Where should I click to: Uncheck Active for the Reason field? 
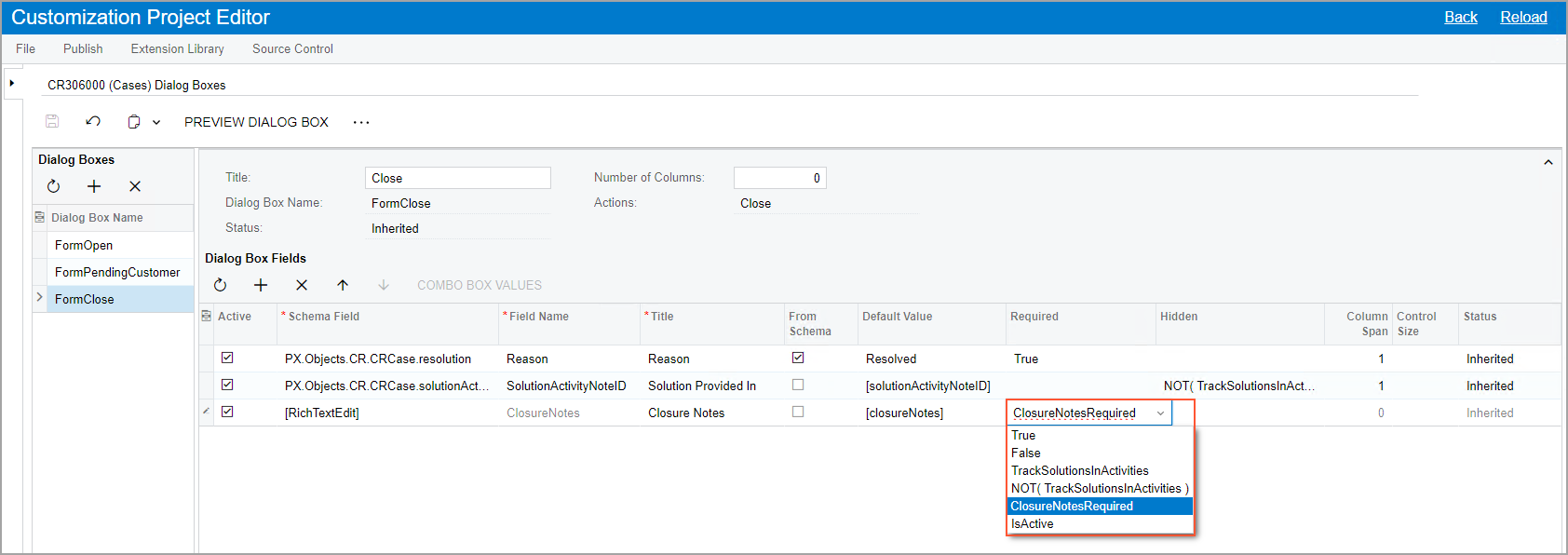point(227,358)
